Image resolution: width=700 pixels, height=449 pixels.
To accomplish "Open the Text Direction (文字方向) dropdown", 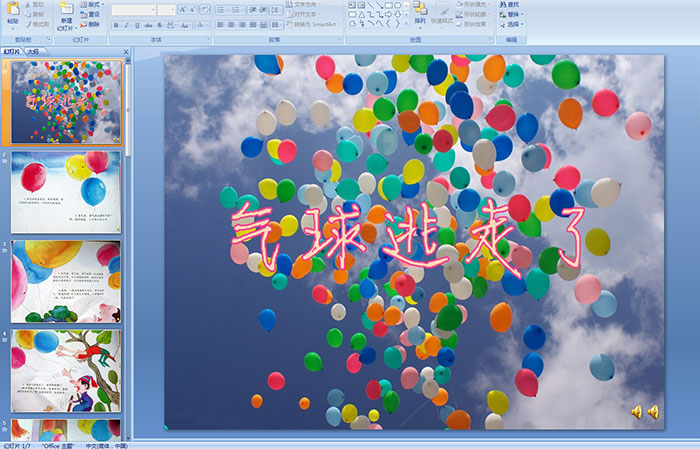I will 303,4.
